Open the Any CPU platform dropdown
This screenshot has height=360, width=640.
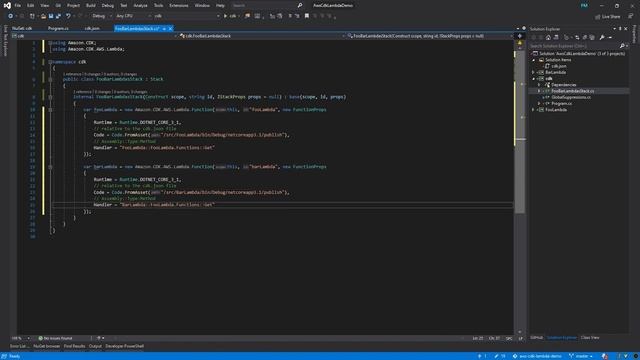pyautogui.click(x=133, y=16)
